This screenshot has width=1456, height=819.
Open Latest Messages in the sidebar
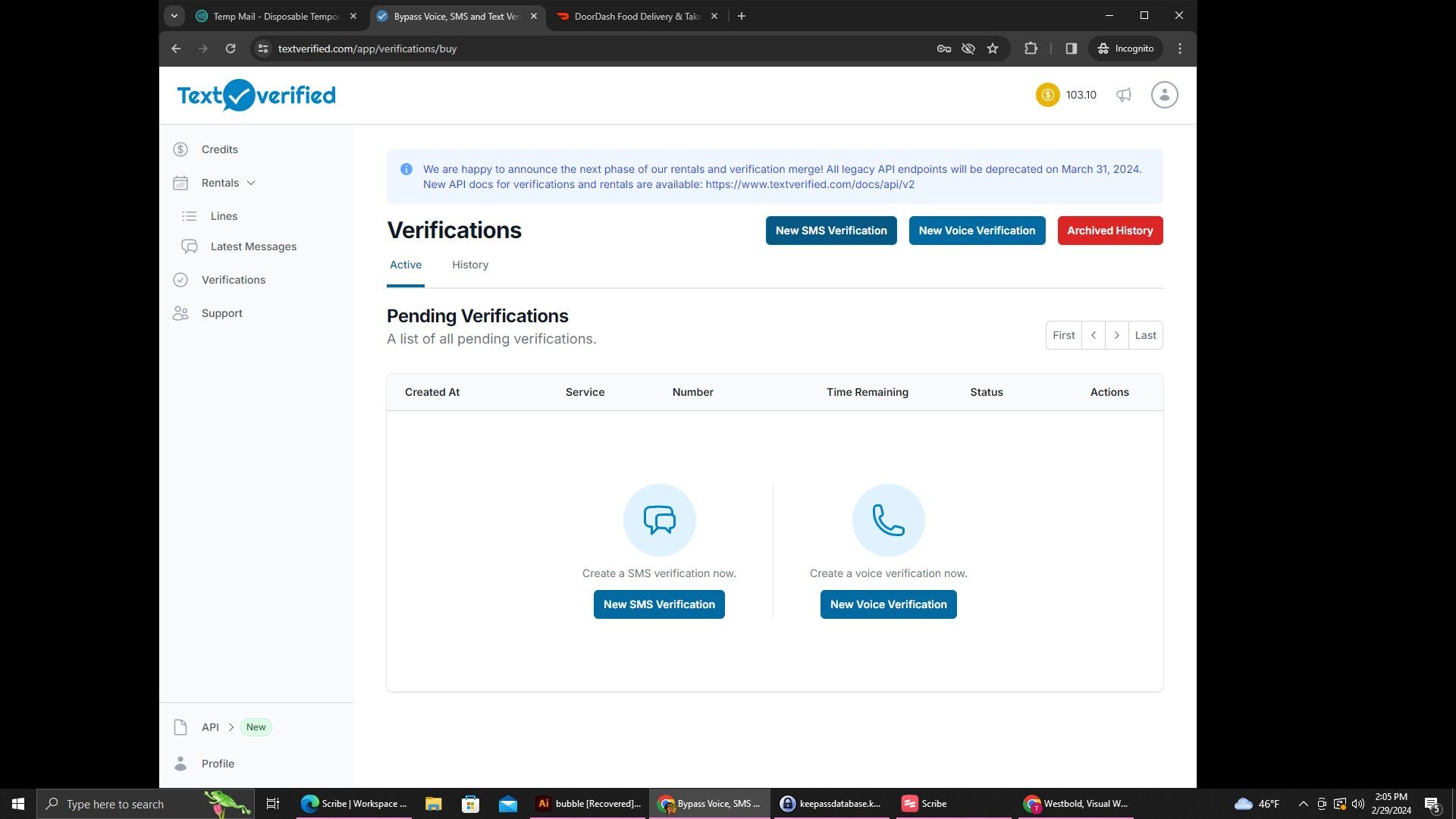coord(253,246)
